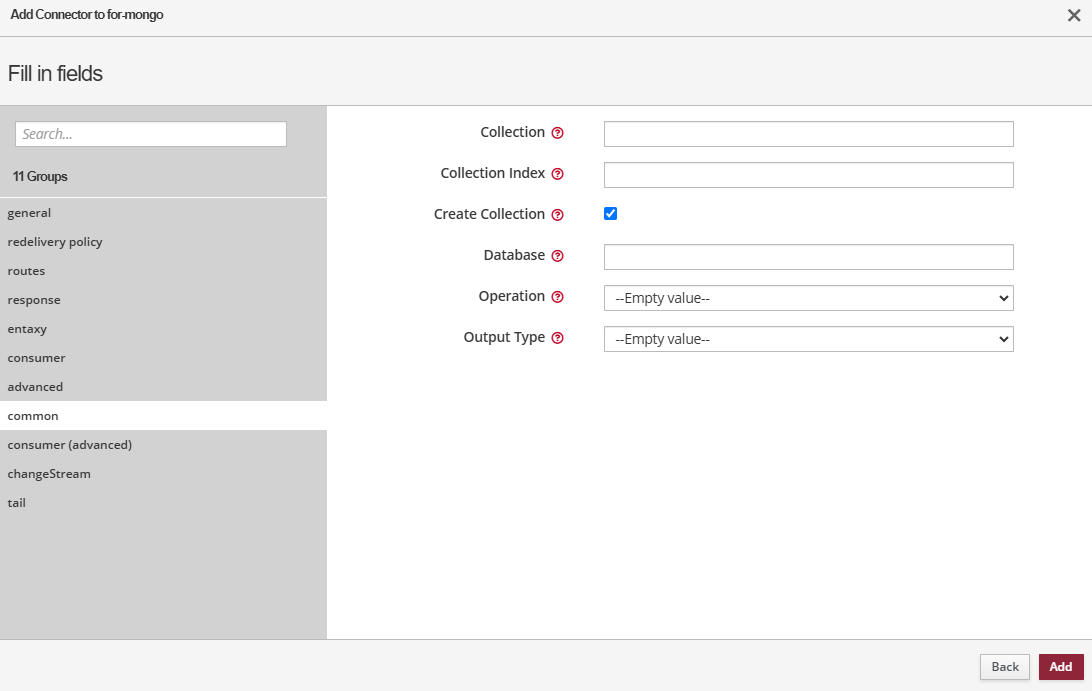This screenshot has height=691, width=1092.
Task: Show help tooltip for Database field
Action: pyautogui.click(x=558, y=256)
